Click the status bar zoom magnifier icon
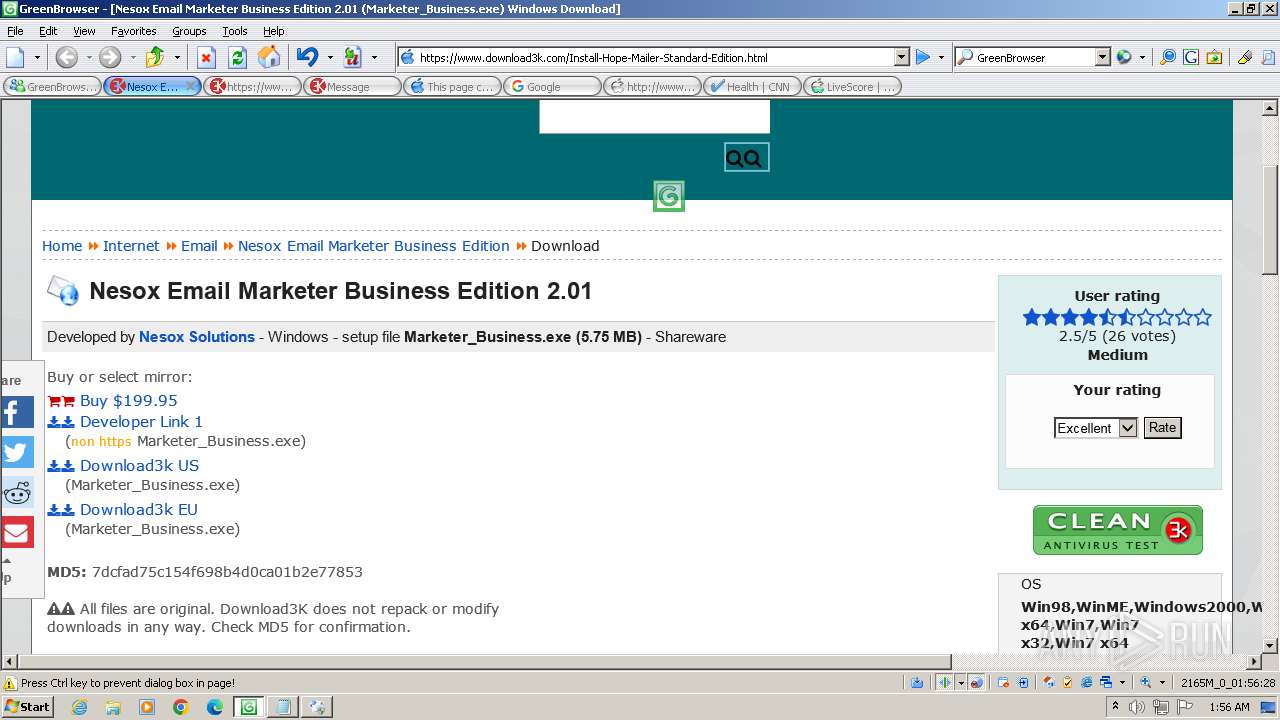Image resolution: width=1280 pixels, height=720 pixels. coord(1147,682)
